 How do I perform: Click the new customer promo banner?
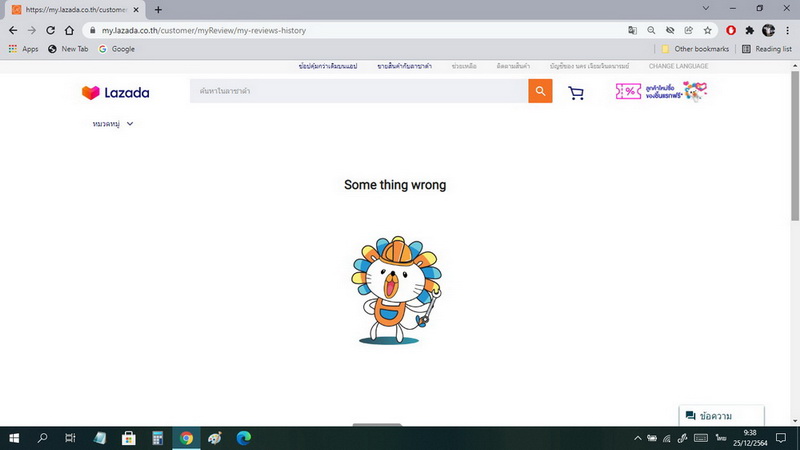pyautogui.click(x=661, y=91)
